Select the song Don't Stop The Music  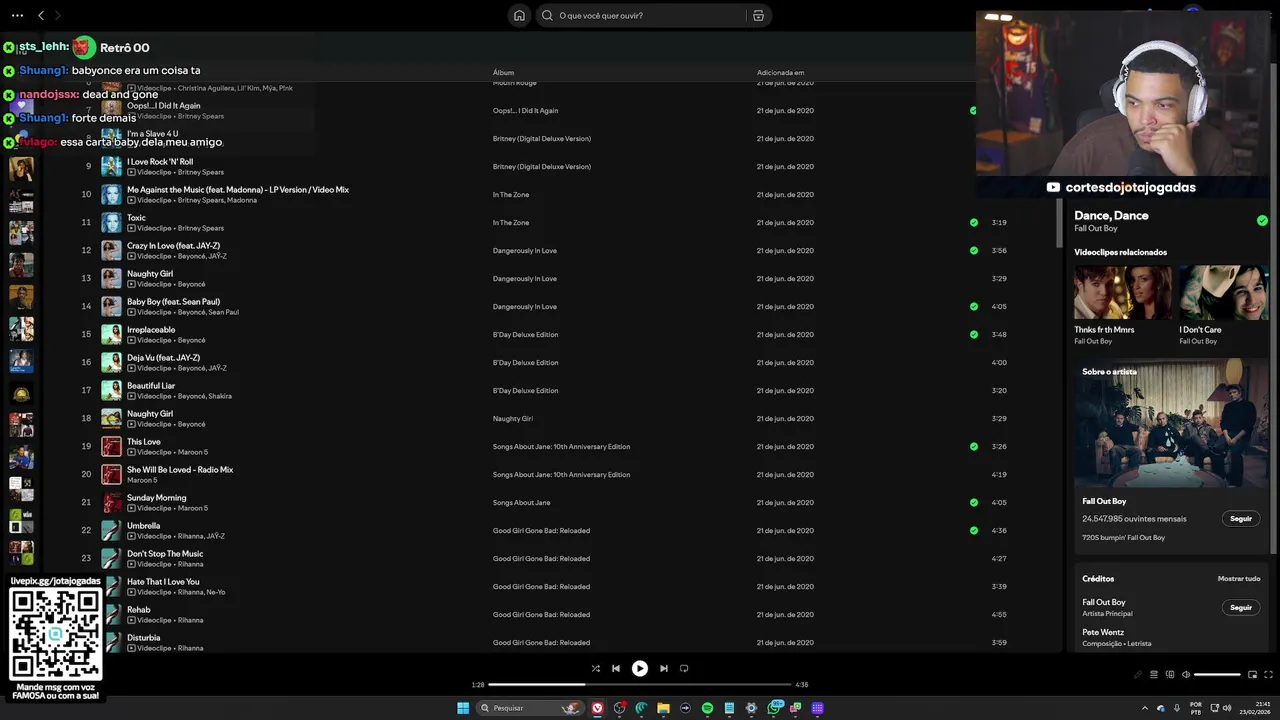tap(165, 553)
